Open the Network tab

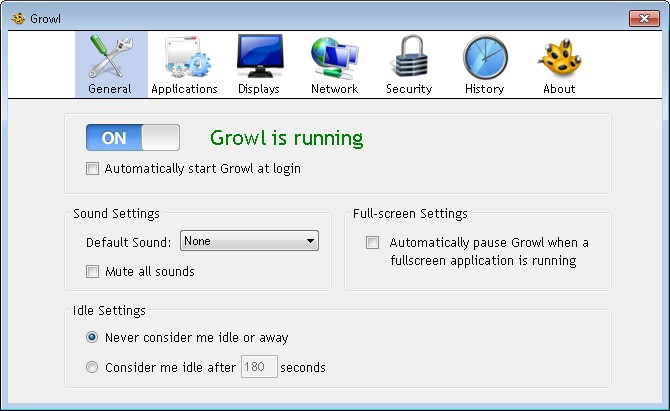(x=335, y=65)
